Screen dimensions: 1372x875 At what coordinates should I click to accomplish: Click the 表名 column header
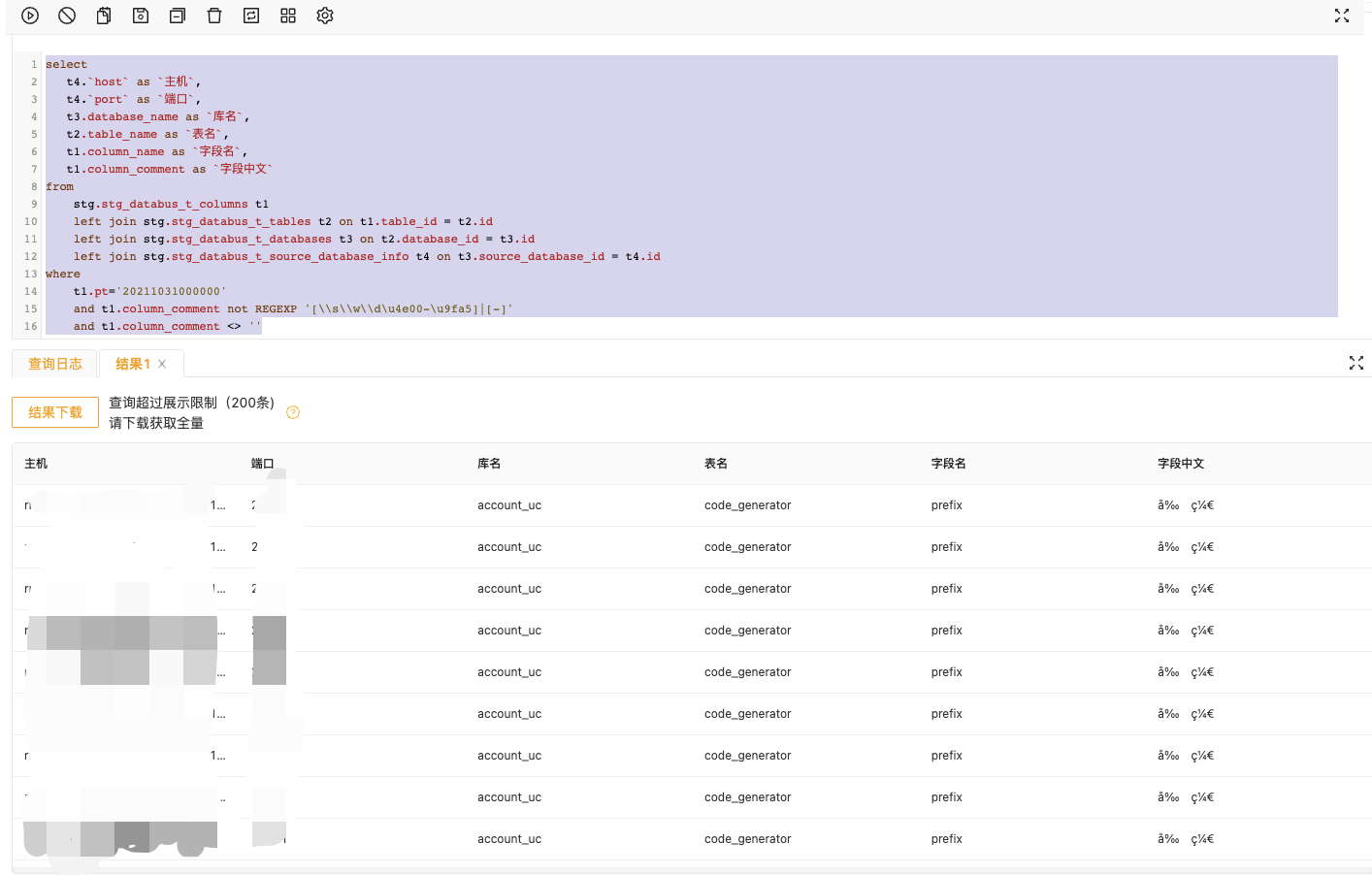(716, 464)
